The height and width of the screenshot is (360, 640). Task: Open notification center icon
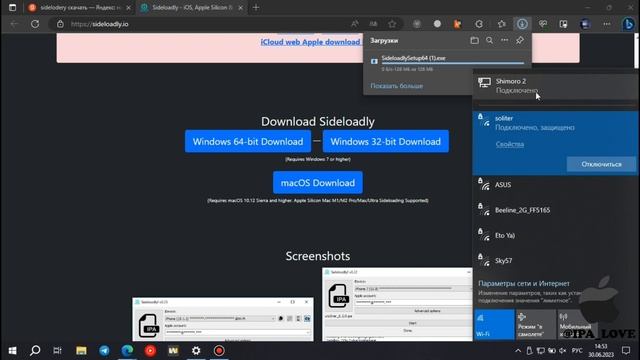(626, 351)
